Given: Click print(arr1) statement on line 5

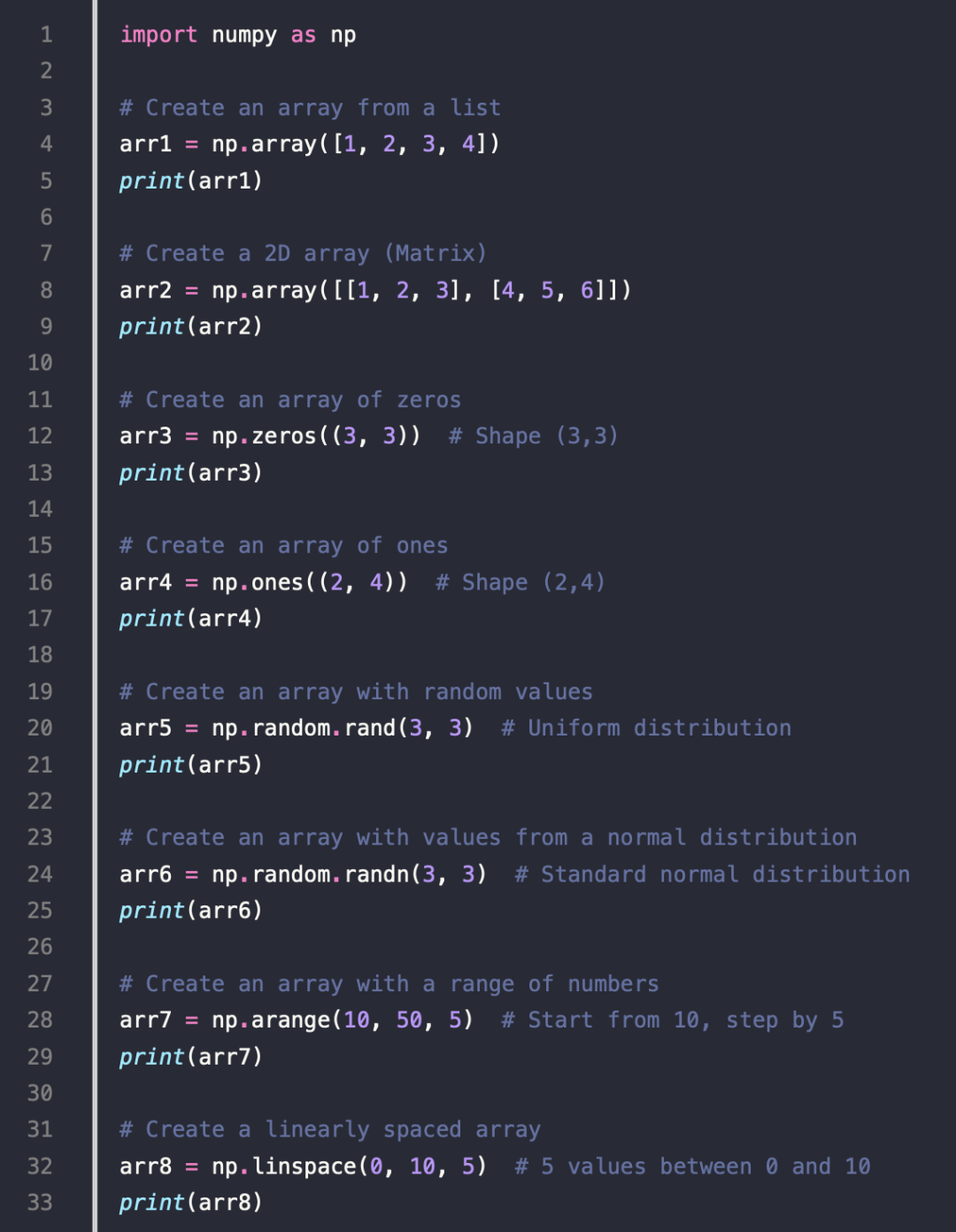Looking at the screenshot, I should pyautogui.click(x=191, y=181).
